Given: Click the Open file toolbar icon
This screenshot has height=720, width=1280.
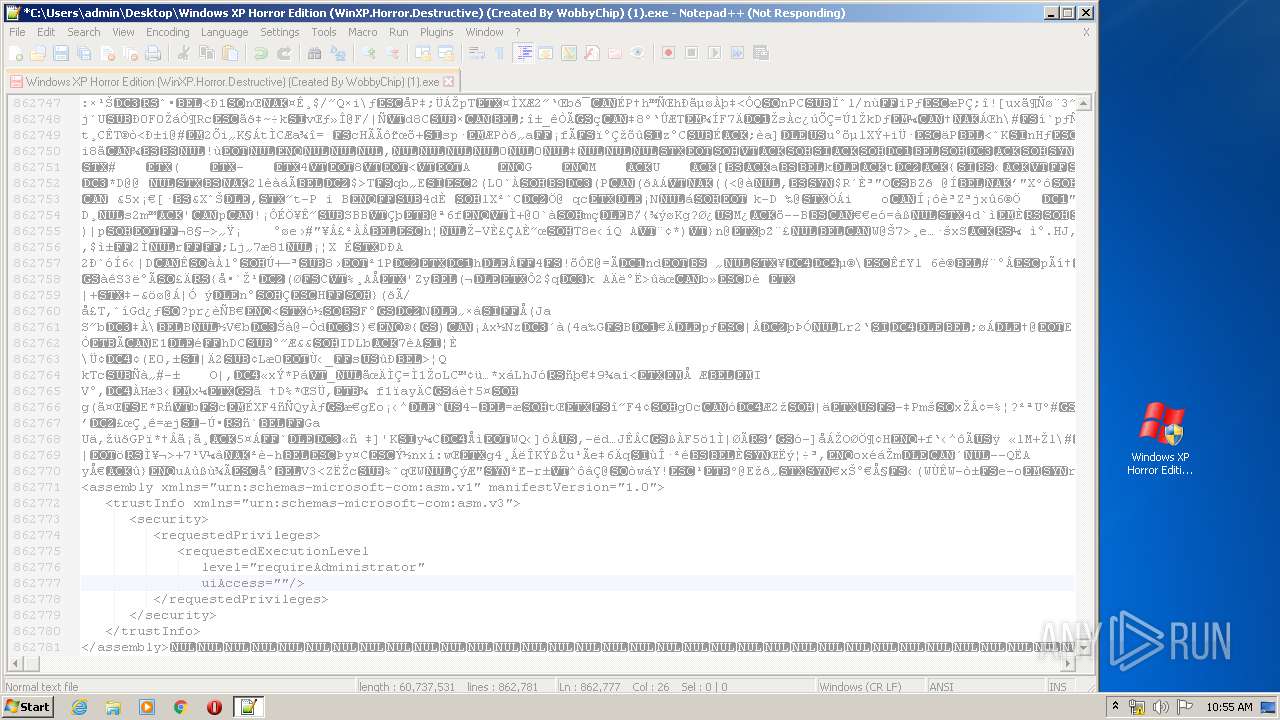Looking at the screenshot, I should pos(38,53).
